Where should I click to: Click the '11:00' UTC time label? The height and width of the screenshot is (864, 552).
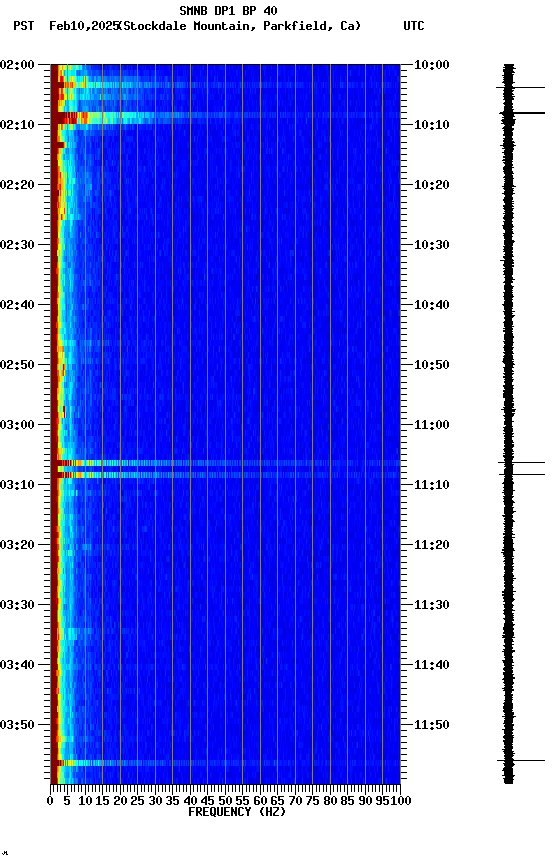(431, 425)
